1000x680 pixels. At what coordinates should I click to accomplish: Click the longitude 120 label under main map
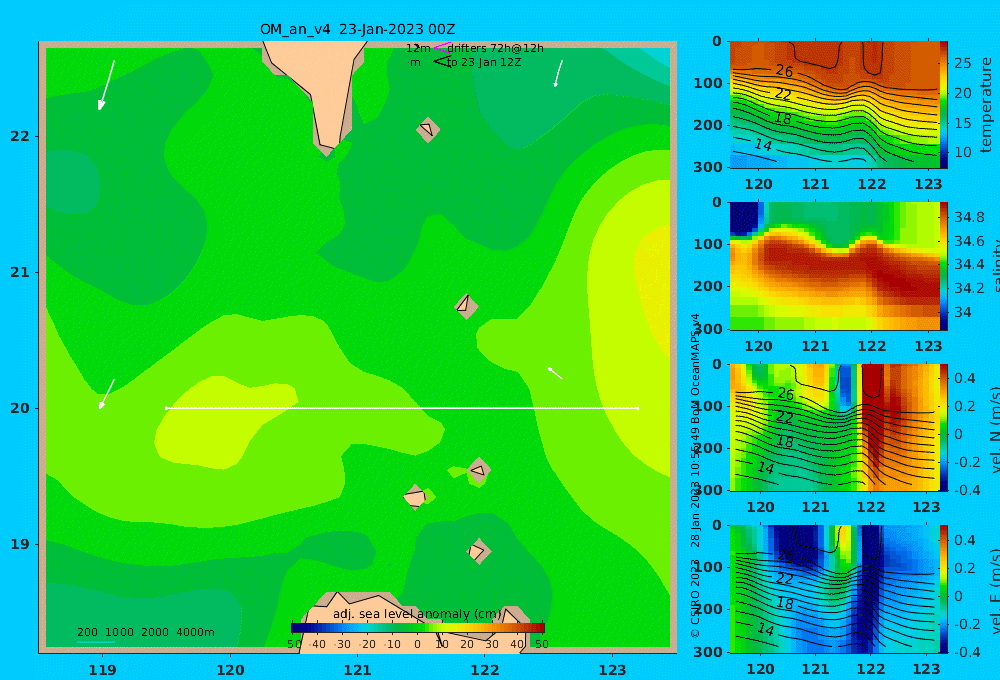(230, 670)
